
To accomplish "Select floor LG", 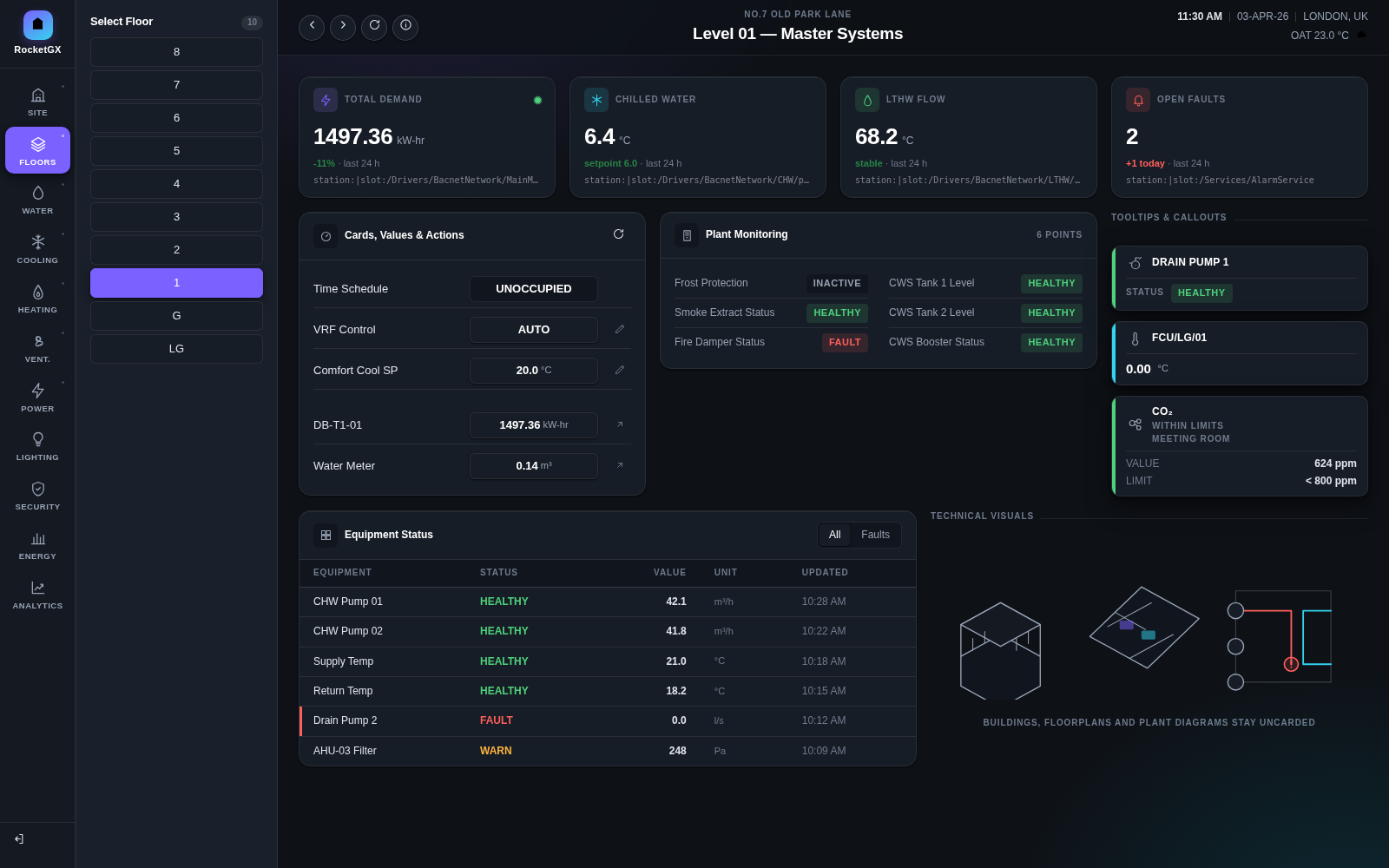I will pos(176,349).
